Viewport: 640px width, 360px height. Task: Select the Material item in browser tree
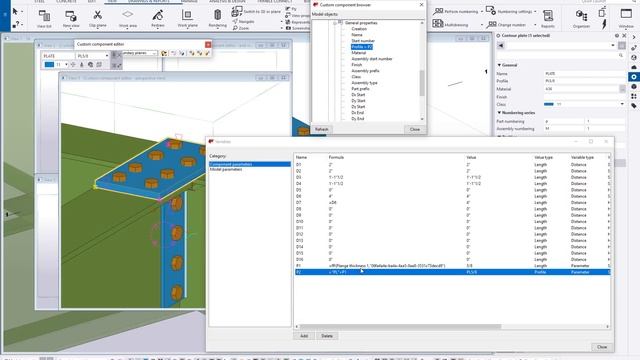pyautogui.click(x=359, y=53)
